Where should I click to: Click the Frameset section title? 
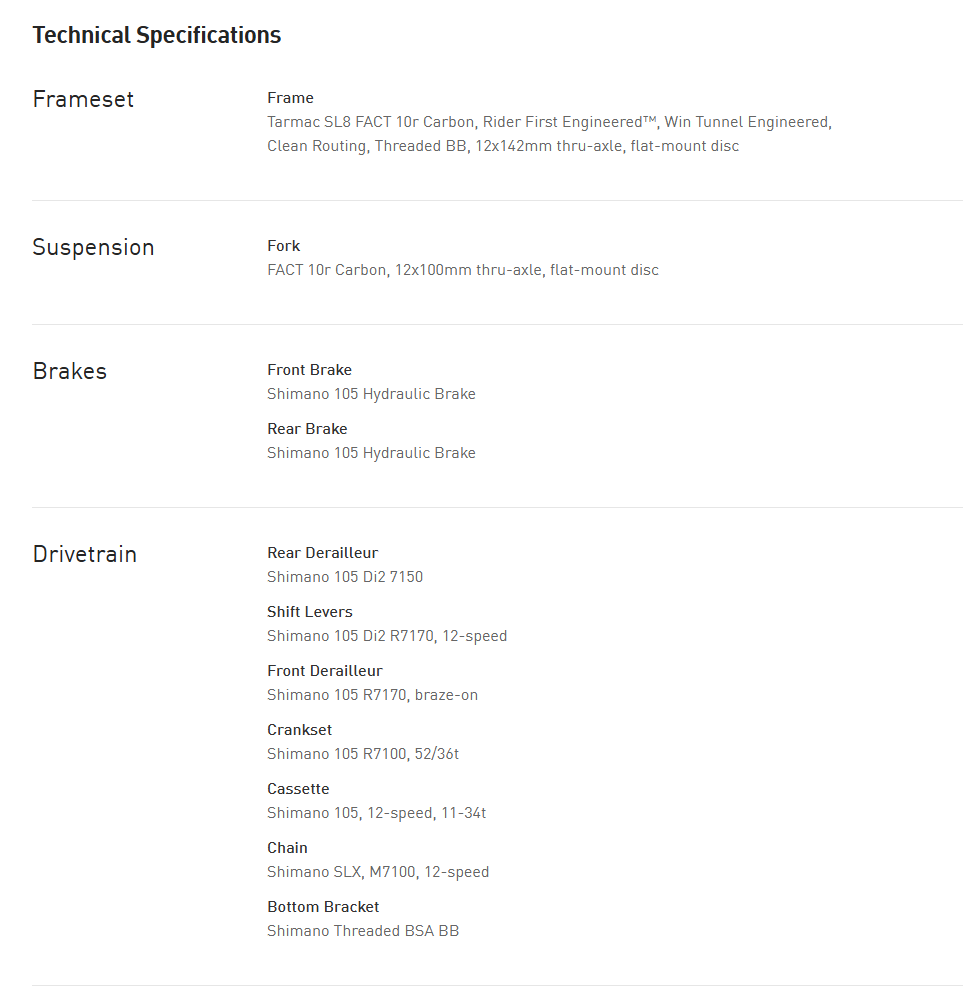click(83, 99)
